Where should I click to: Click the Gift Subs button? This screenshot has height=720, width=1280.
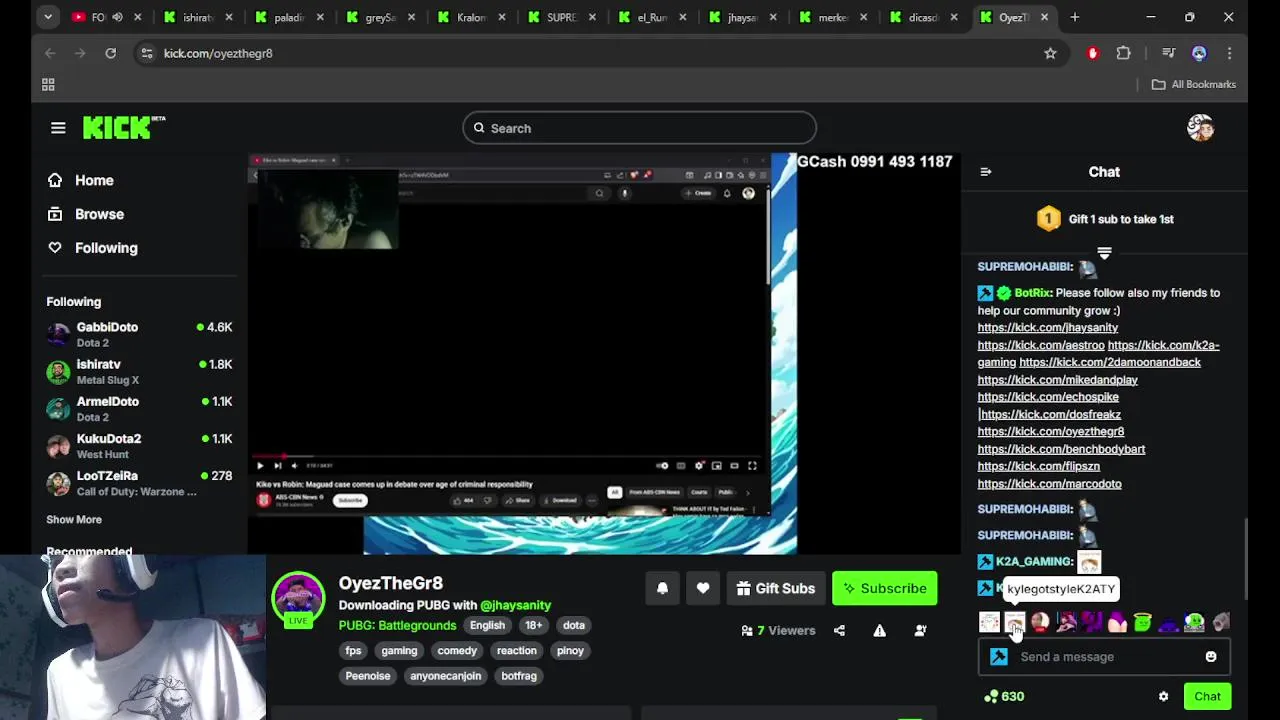point(776,588)
